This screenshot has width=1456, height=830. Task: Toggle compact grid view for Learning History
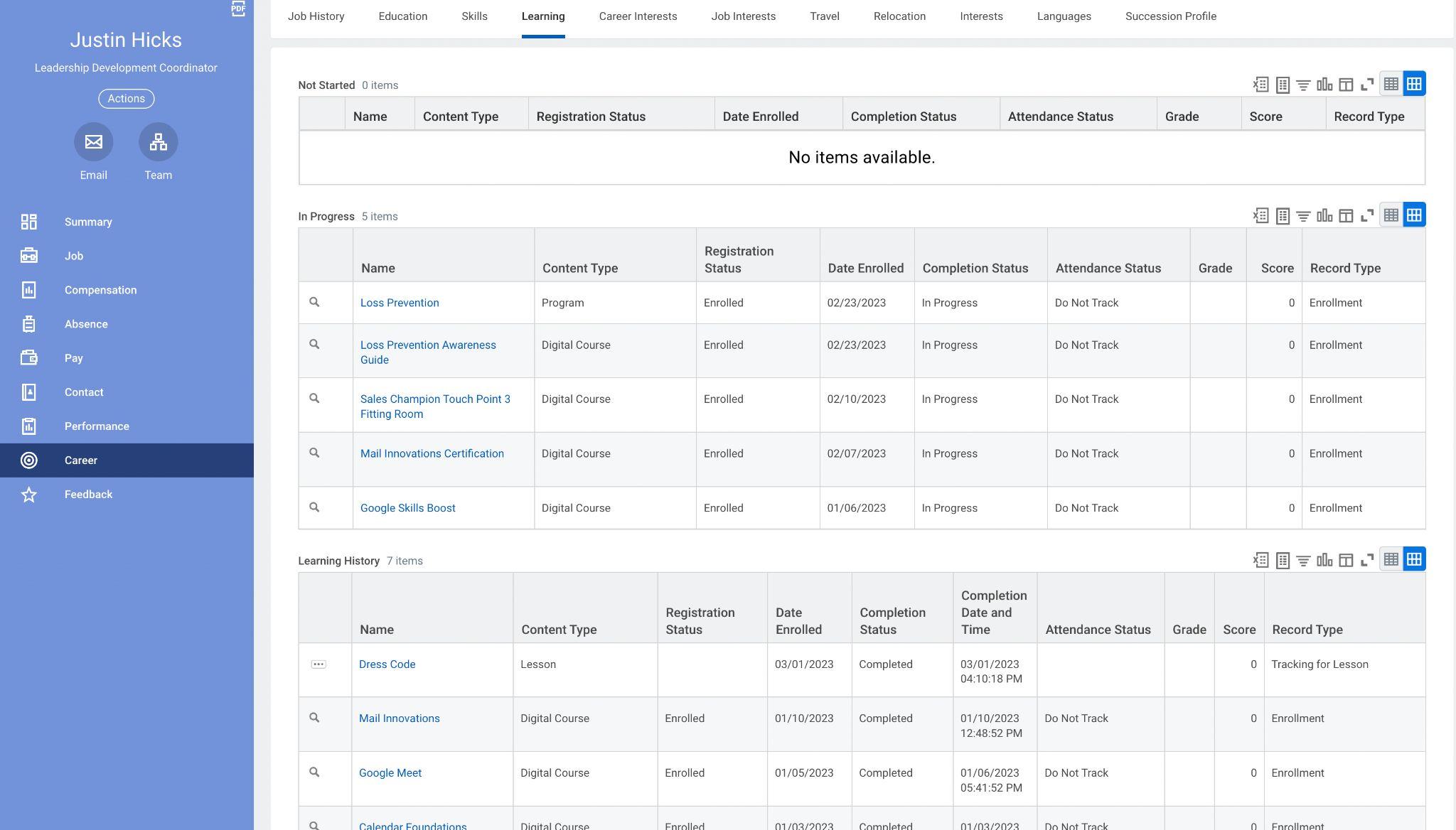coord(1391,559)
